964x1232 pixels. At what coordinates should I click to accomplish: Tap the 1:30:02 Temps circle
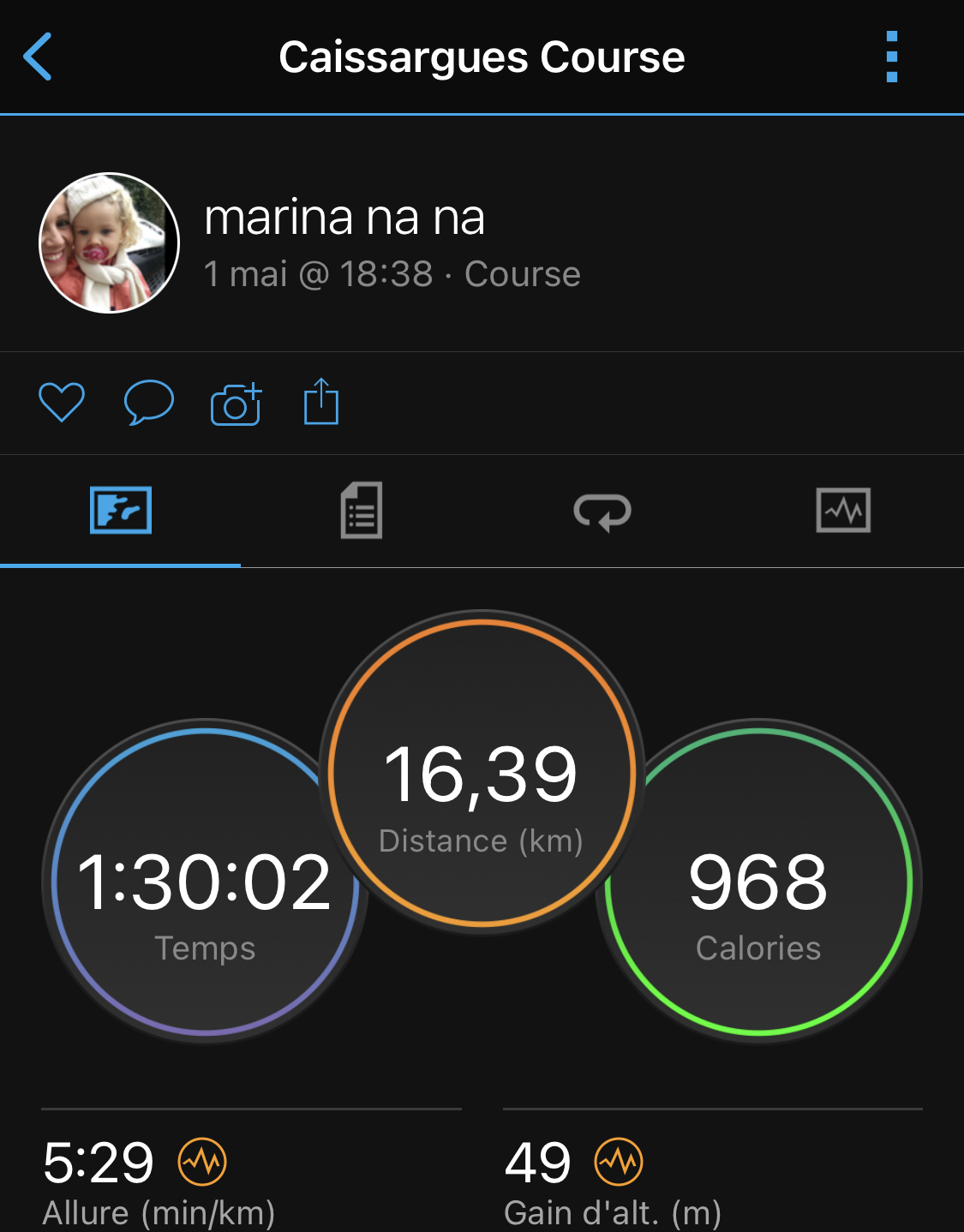point(205,882)
